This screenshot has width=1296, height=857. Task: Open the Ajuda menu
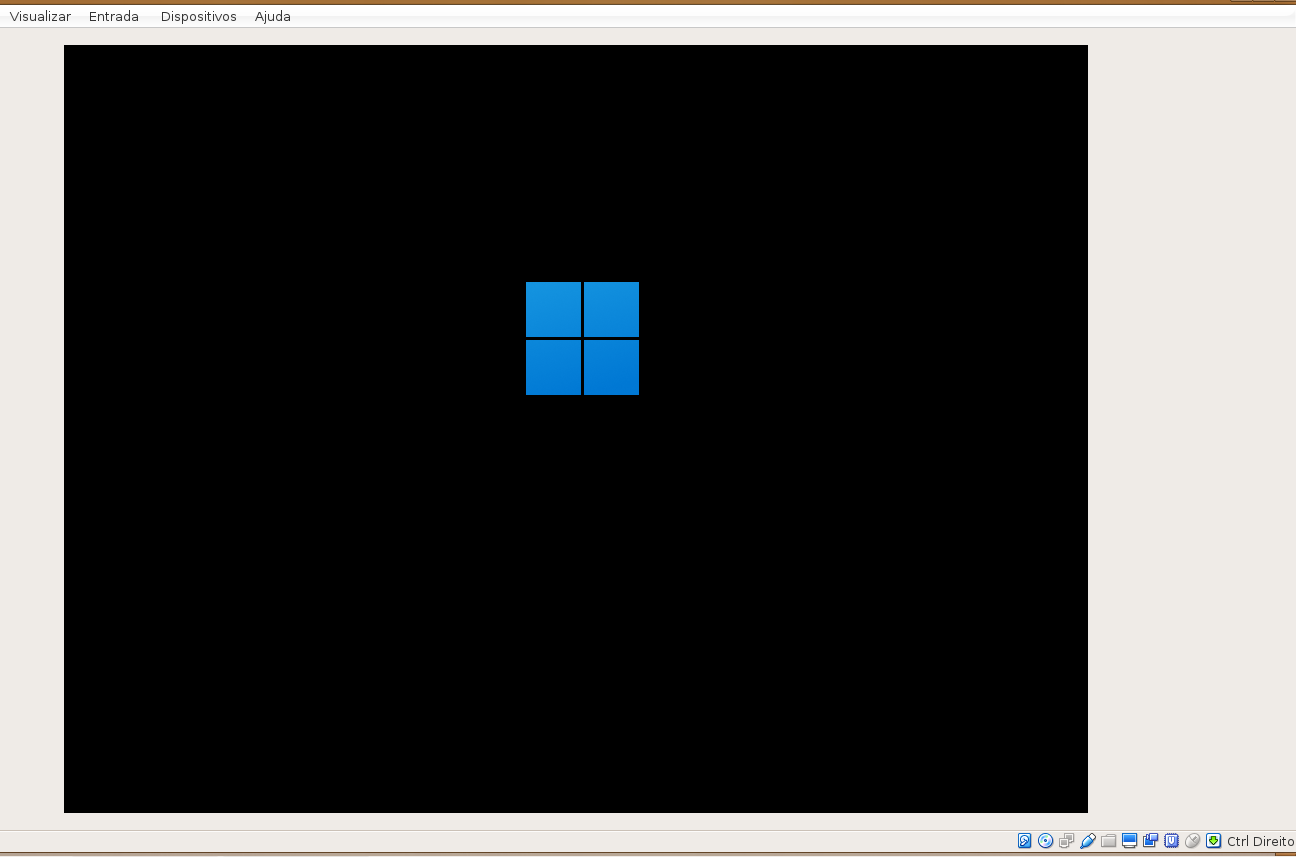(273, 17)
